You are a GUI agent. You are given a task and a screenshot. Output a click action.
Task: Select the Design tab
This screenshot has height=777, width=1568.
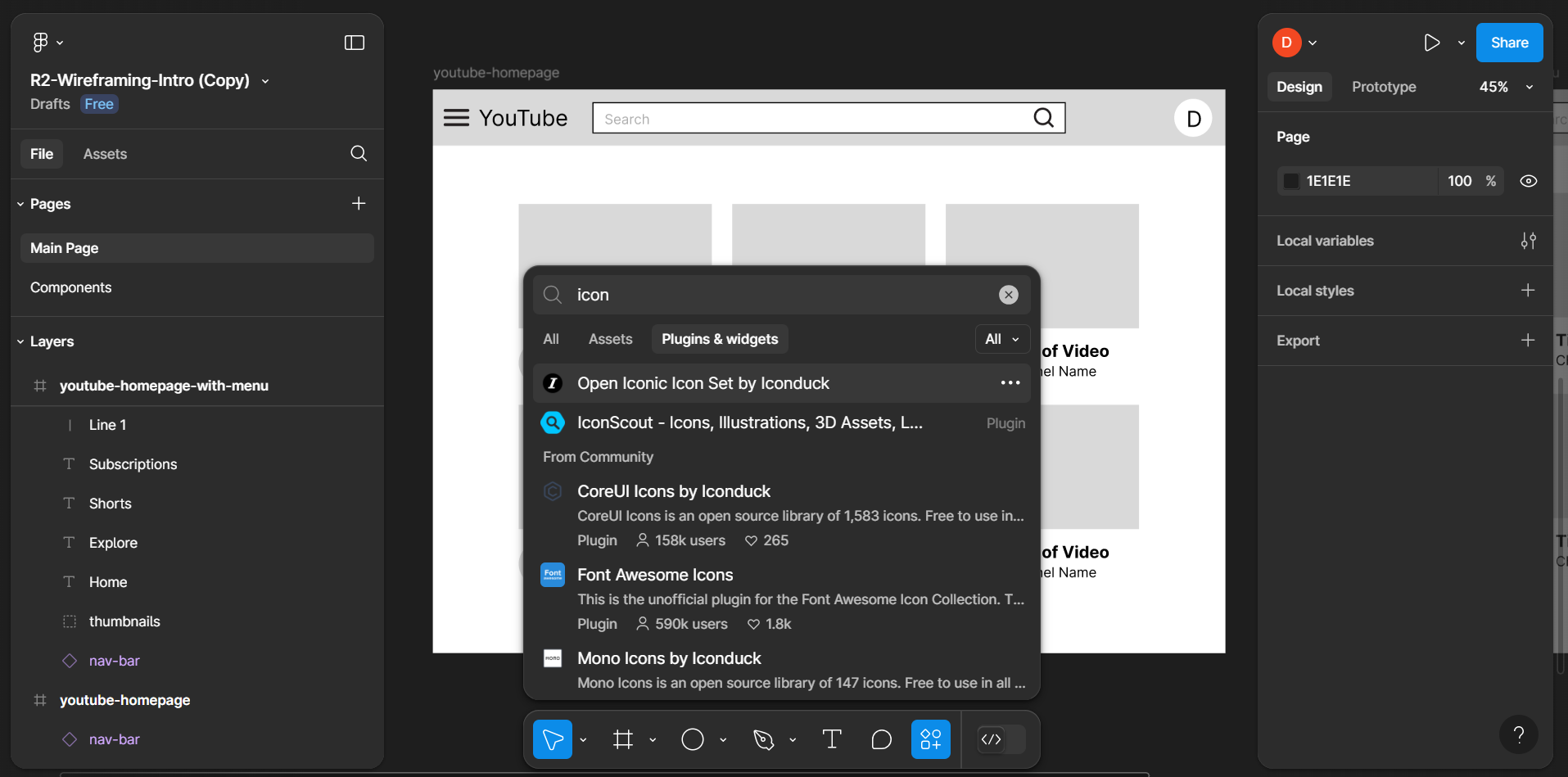coord(1299,87)
